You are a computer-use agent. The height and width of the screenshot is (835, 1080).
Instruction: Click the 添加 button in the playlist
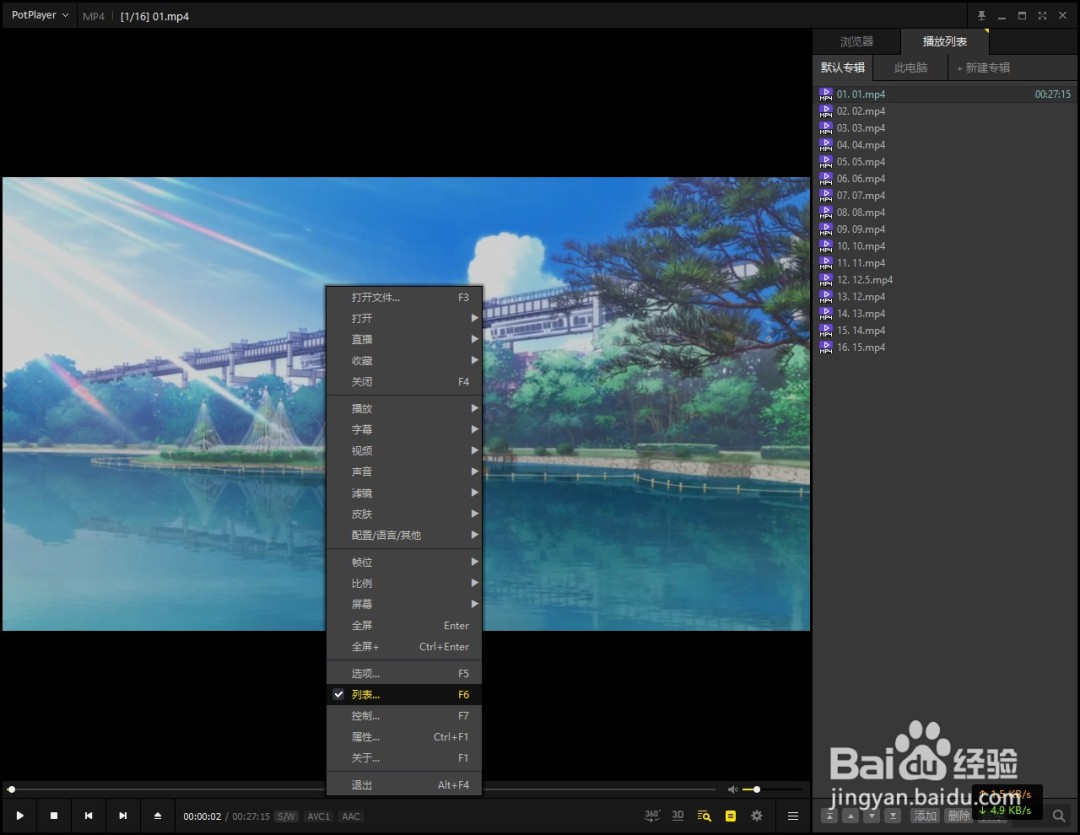[x=925, y=816]
